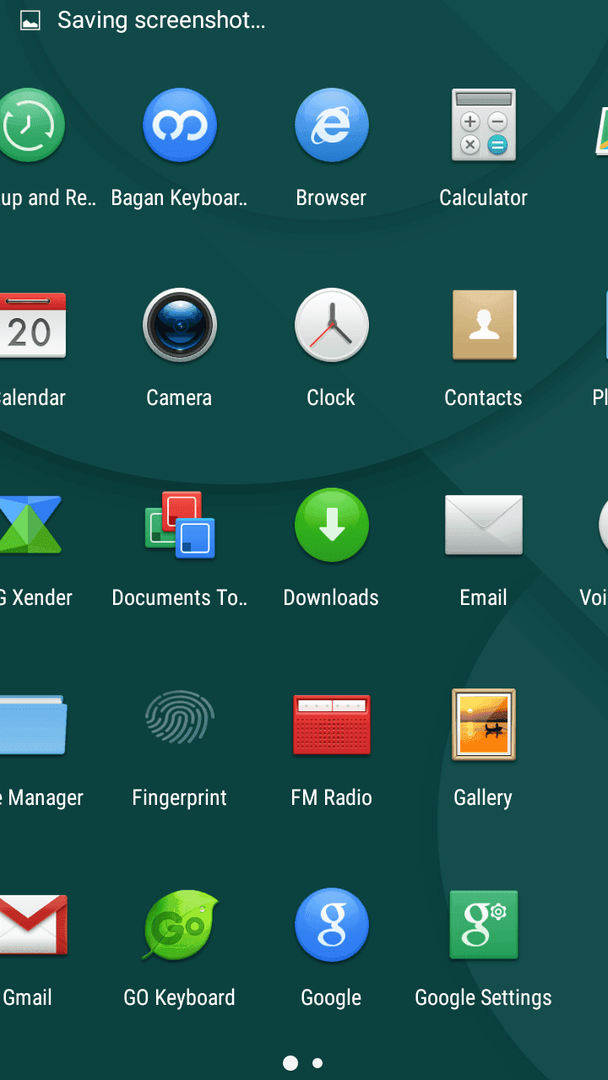Tap the "Fingerprint" label text
Screen dimensions: 608x1080
point(180,798)
